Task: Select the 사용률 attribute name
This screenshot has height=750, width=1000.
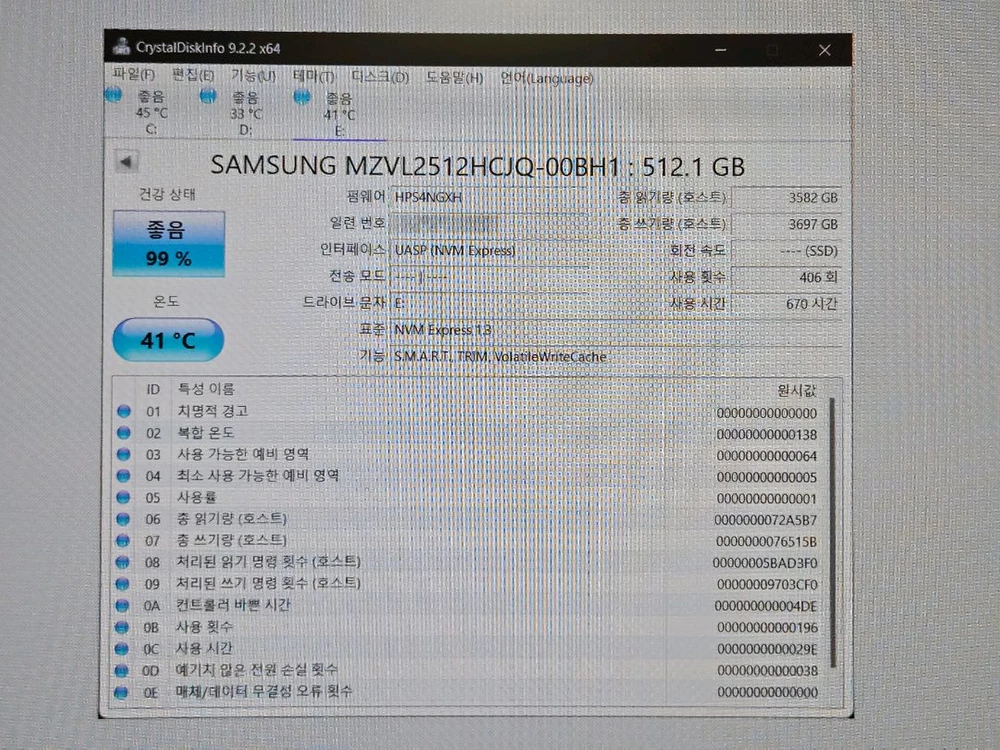Action: point(196,497)
